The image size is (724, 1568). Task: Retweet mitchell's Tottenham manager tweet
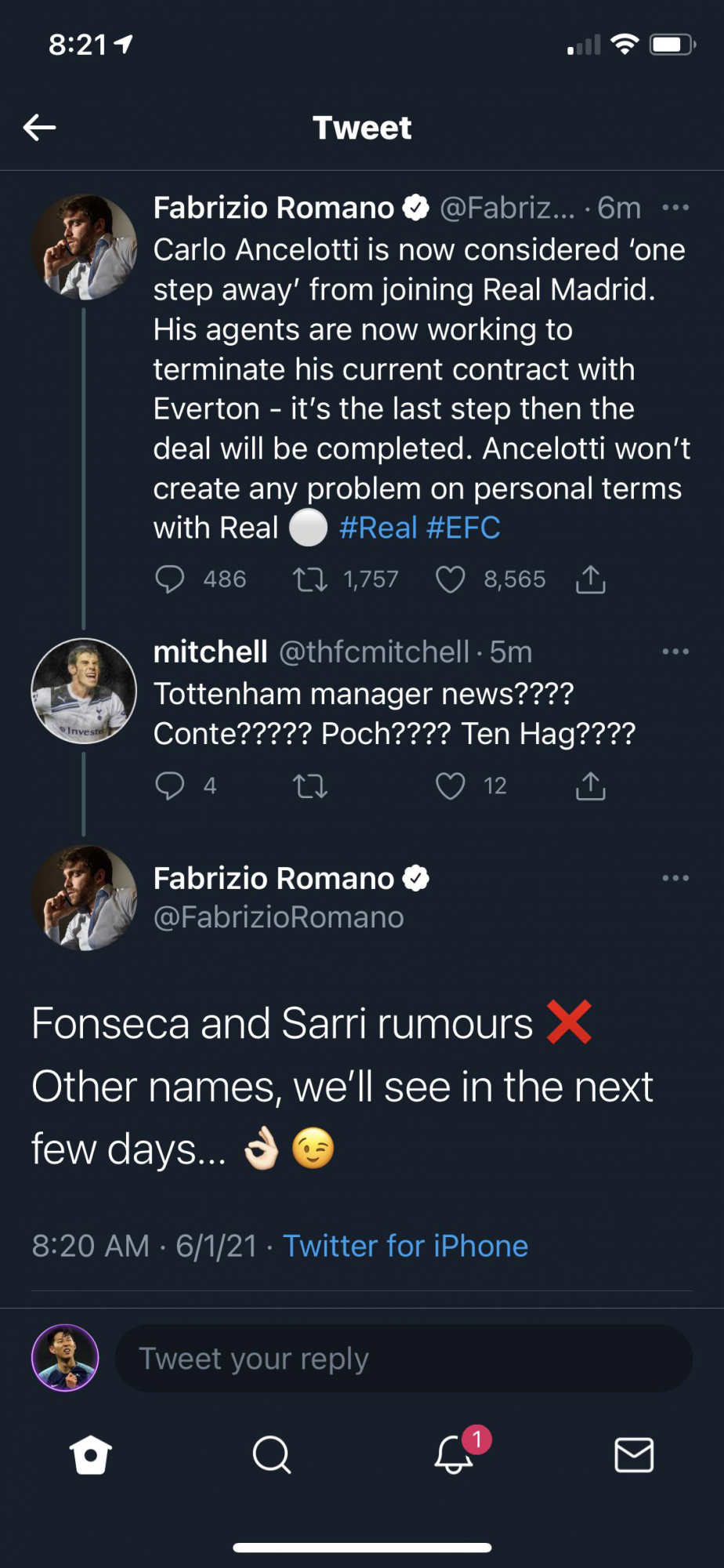pos(310,786)
